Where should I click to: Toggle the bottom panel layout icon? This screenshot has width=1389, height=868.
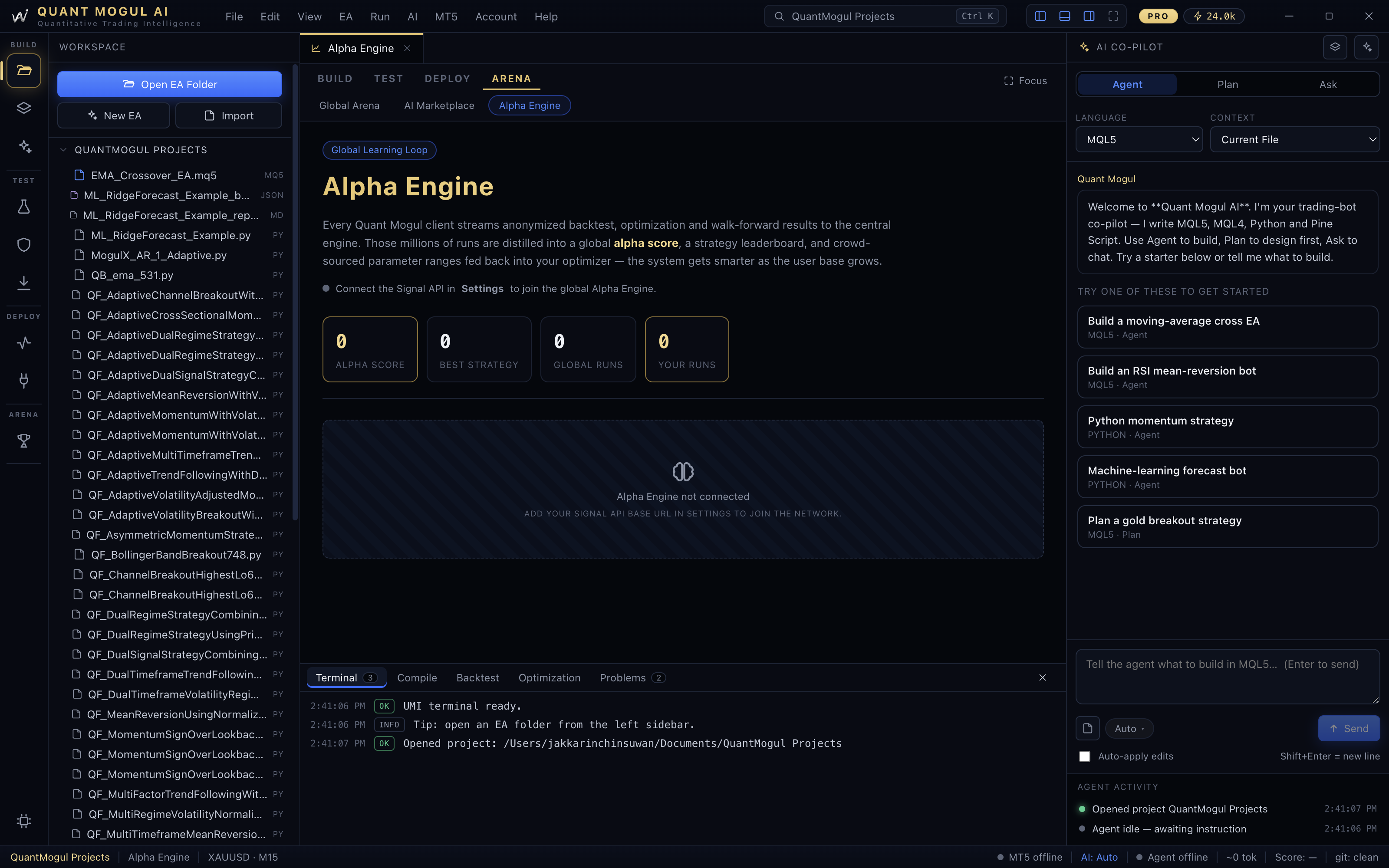click(x=1064, y=16)
